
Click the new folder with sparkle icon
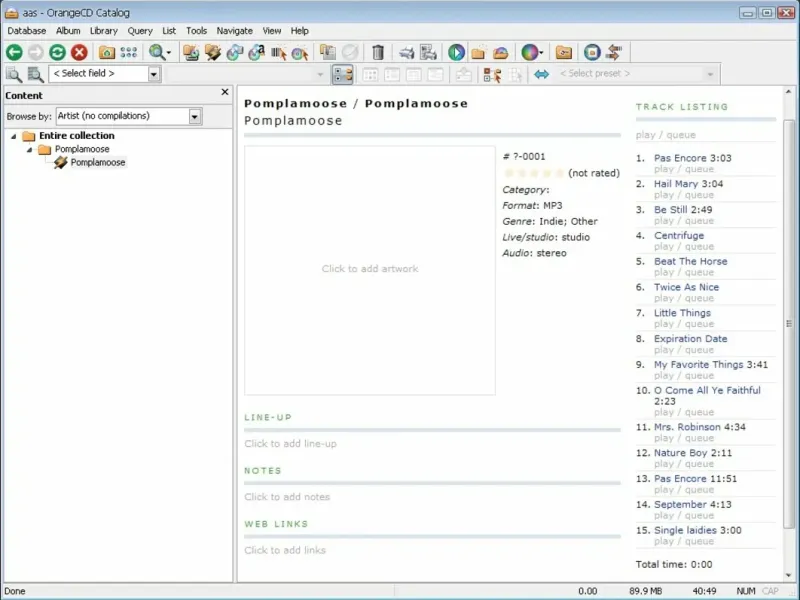point(479,52)
